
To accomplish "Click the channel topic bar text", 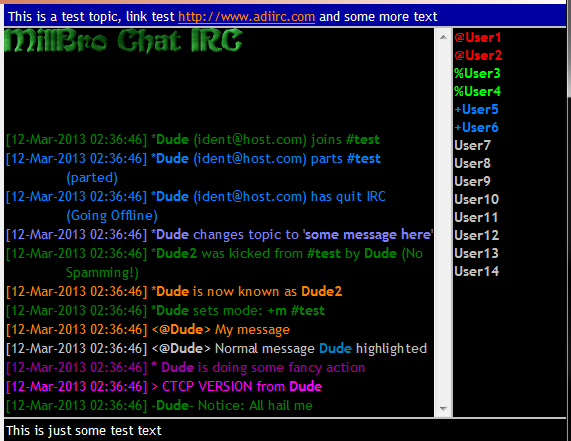I will (x=223, y=17).
